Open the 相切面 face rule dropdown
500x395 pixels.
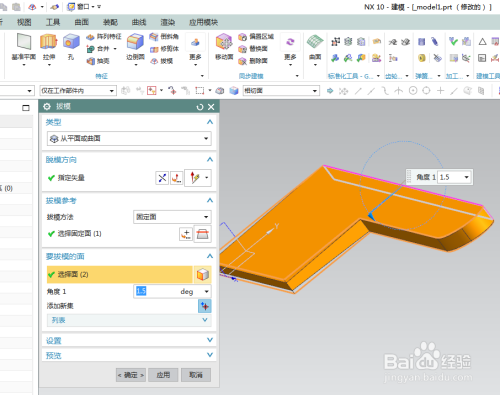pyautogui.click(x=281, y=91)
